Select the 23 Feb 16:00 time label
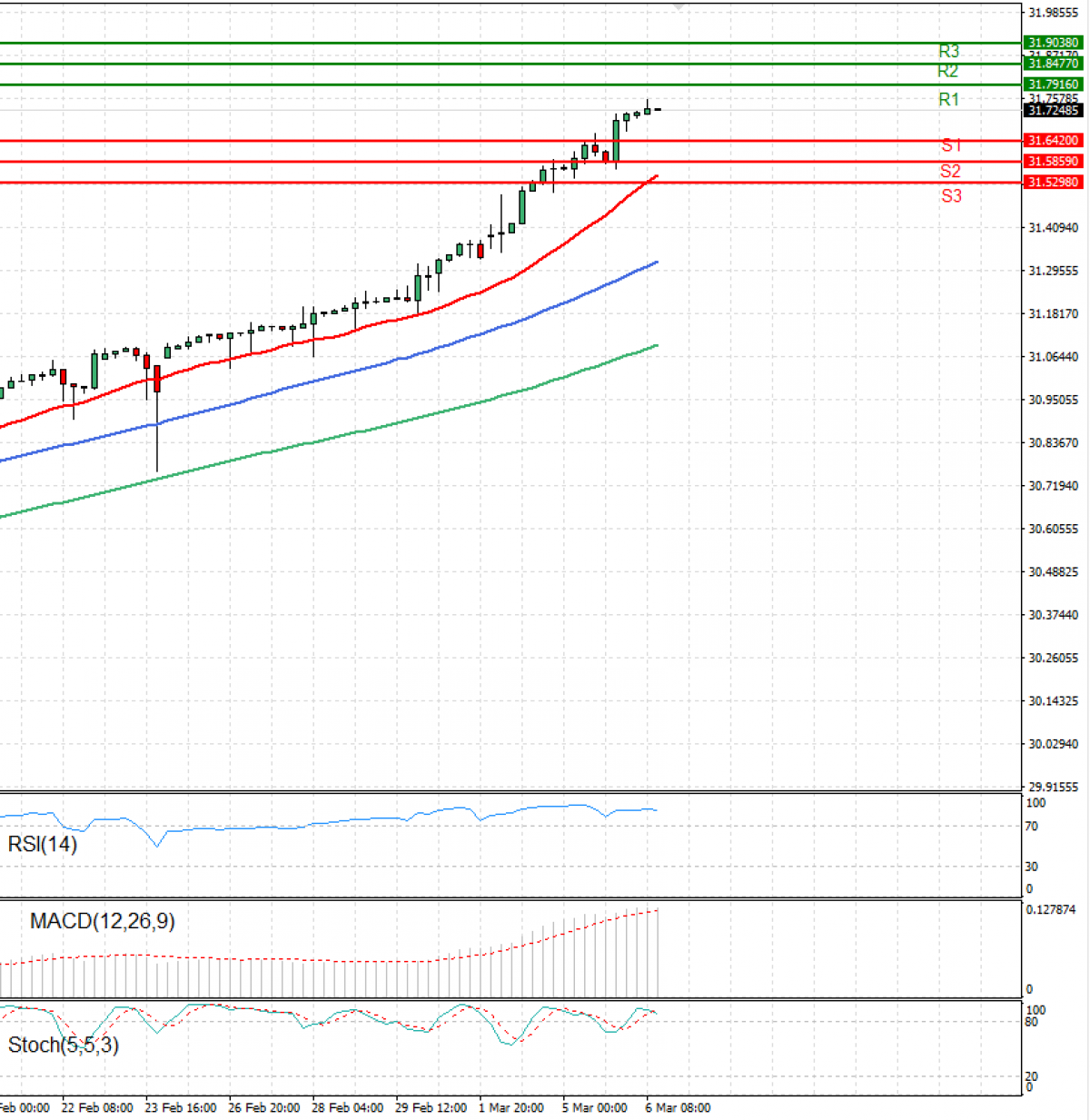This screenshot has height=1120, width=1090. [x=180, y=1107]
